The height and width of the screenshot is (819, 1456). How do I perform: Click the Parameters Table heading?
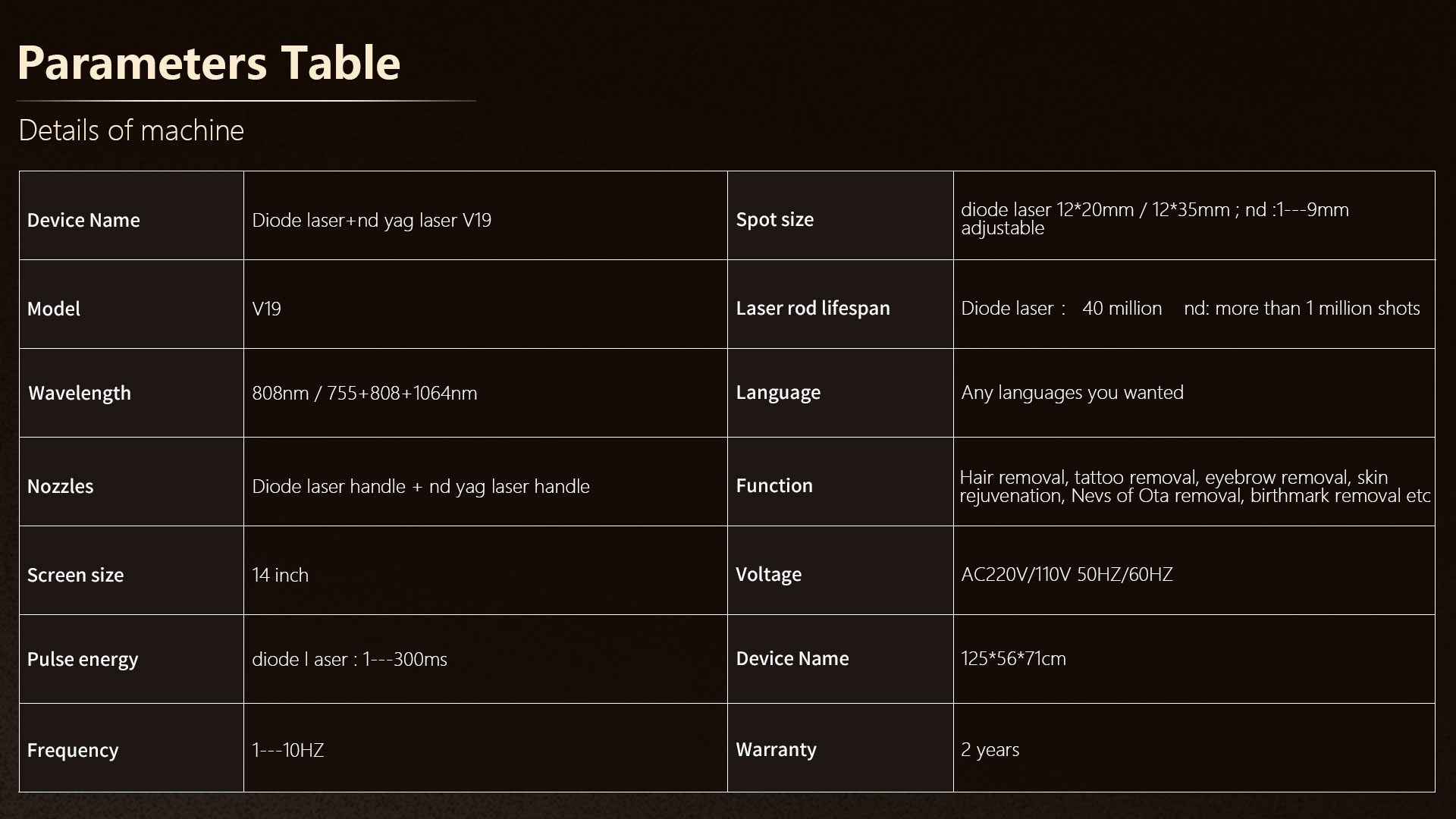coord(209,63)
